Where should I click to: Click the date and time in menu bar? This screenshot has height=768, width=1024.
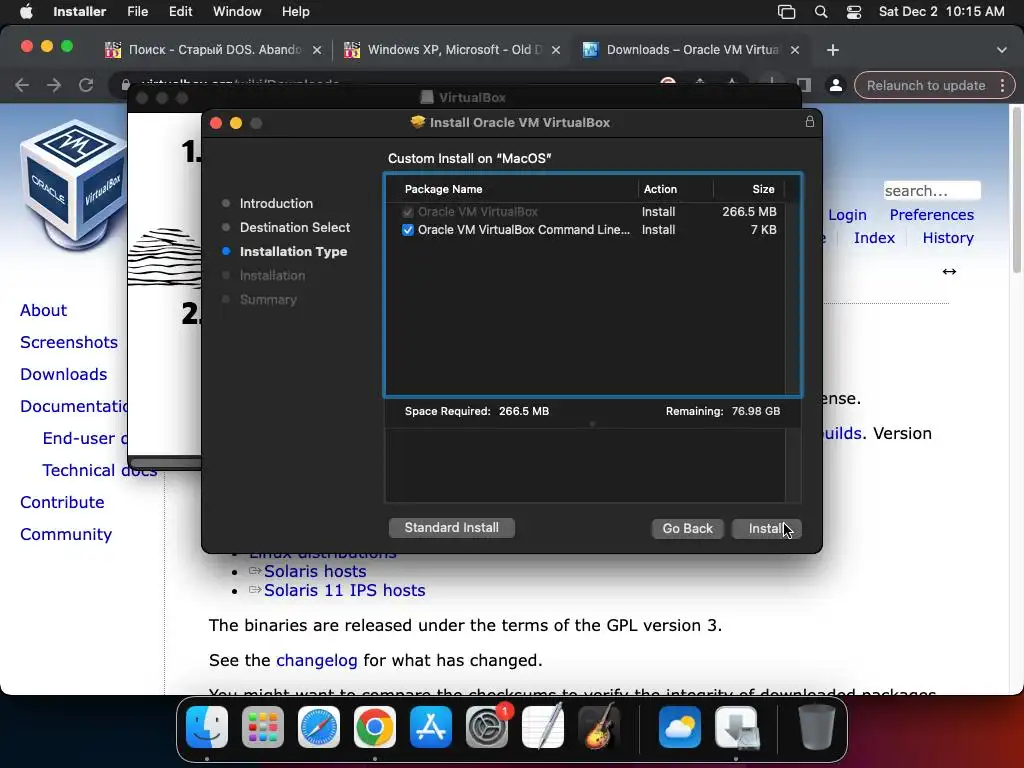941,12
